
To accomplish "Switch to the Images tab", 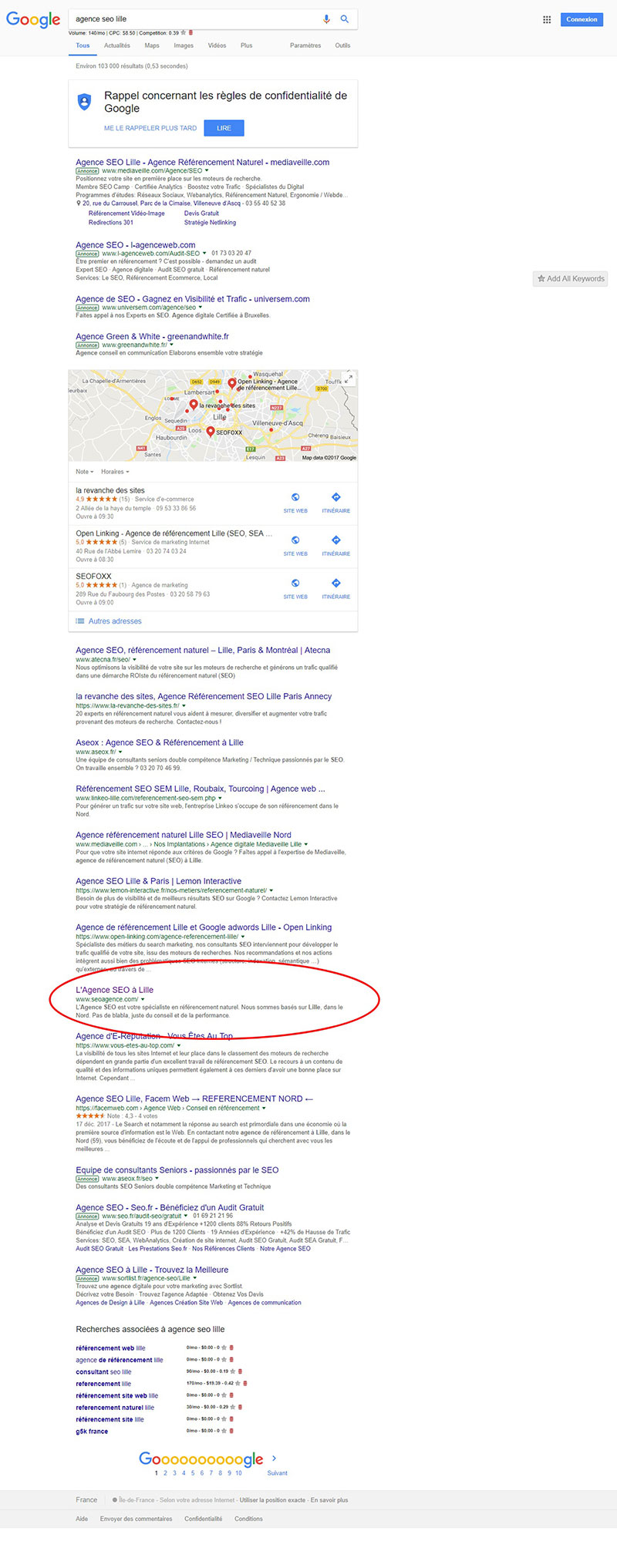I will click(184, 45).
